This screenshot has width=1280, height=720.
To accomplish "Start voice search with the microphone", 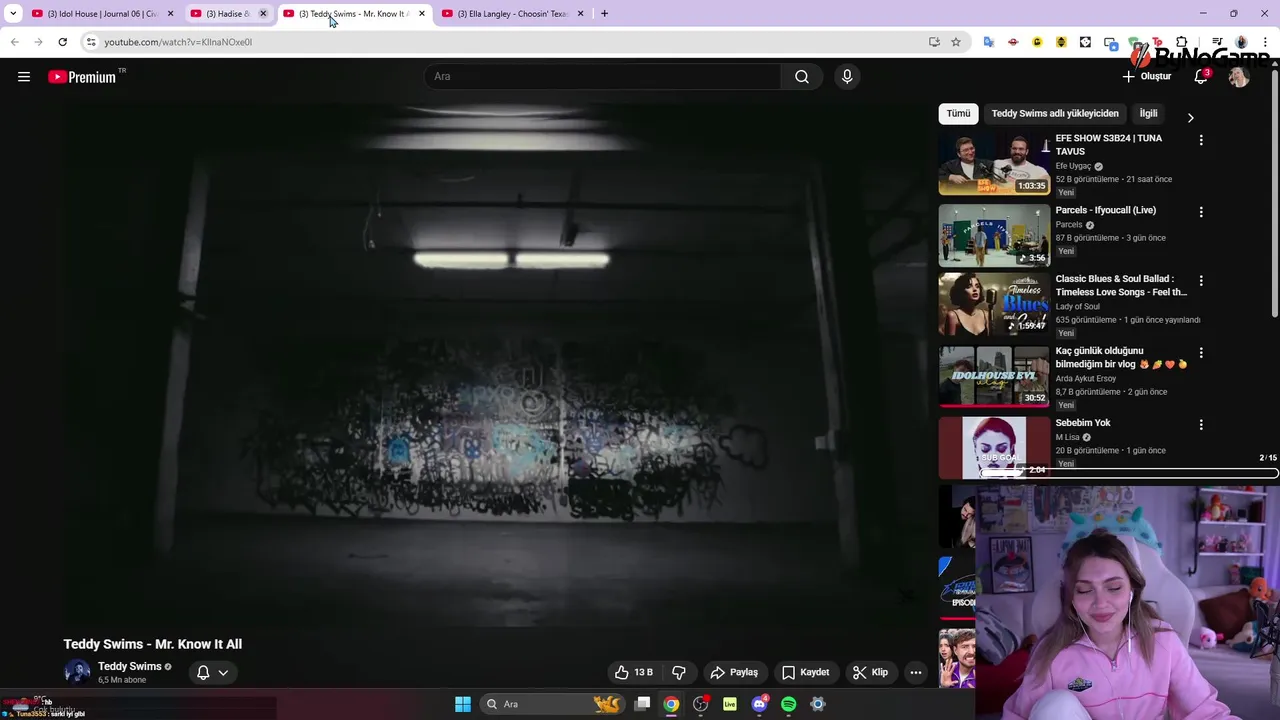I will (x=847, y=77).
